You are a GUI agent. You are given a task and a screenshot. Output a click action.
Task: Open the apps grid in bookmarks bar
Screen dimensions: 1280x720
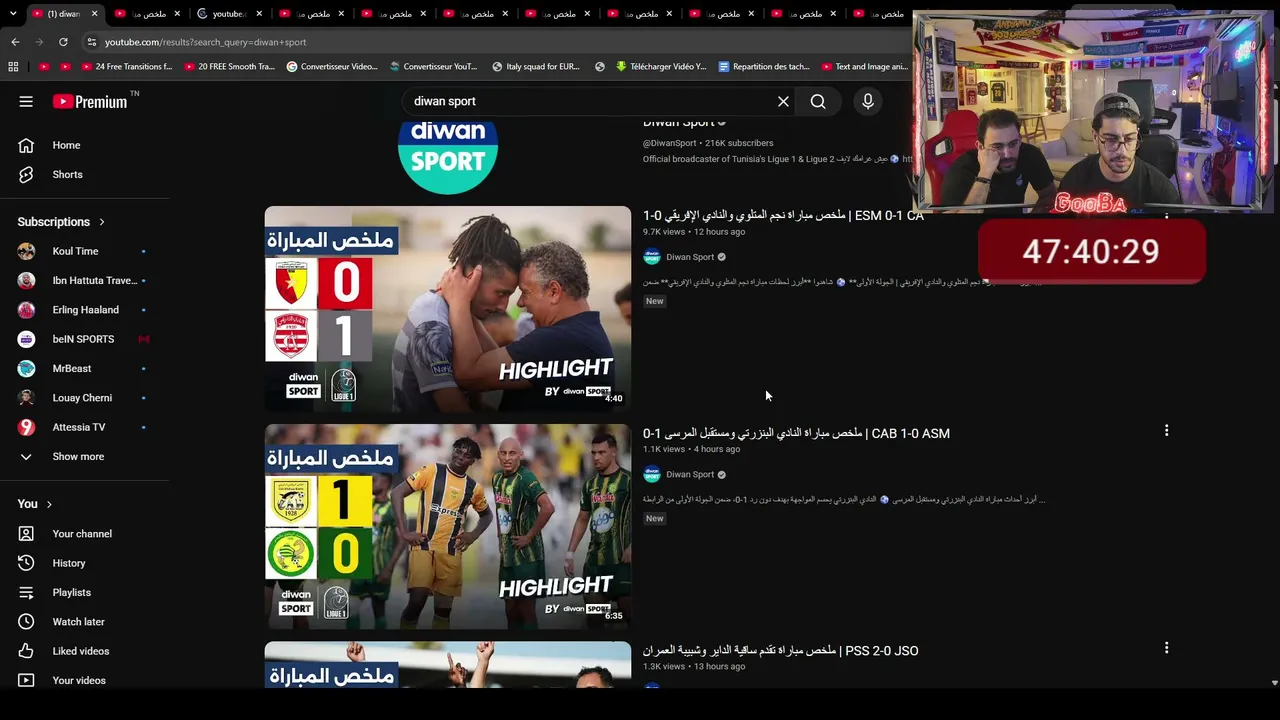point(13,67)
